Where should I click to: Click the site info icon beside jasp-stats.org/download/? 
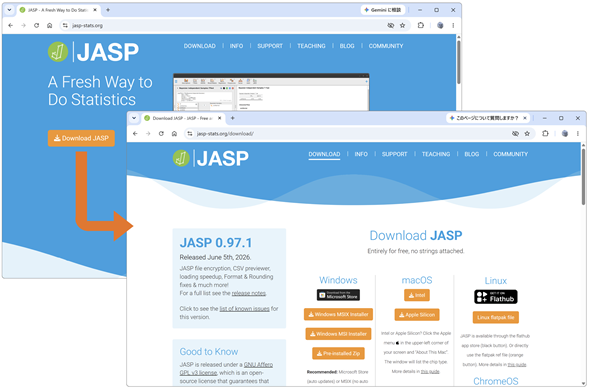click(190, 134)
